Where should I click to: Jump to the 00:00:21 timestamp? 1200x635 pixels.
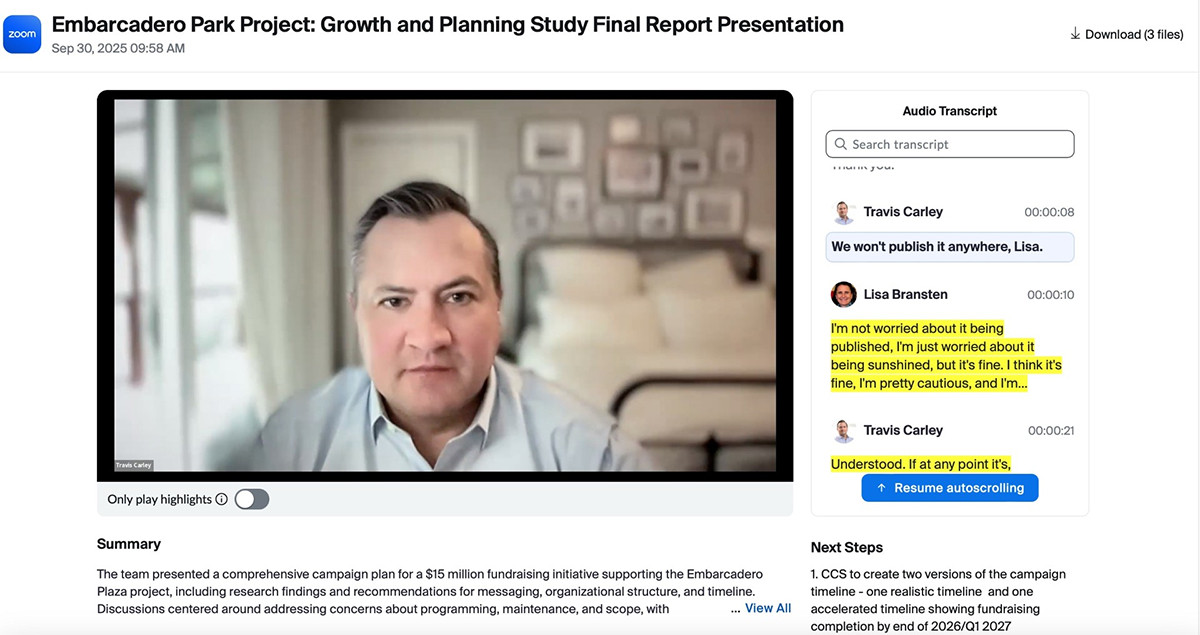pos(1050,431)
